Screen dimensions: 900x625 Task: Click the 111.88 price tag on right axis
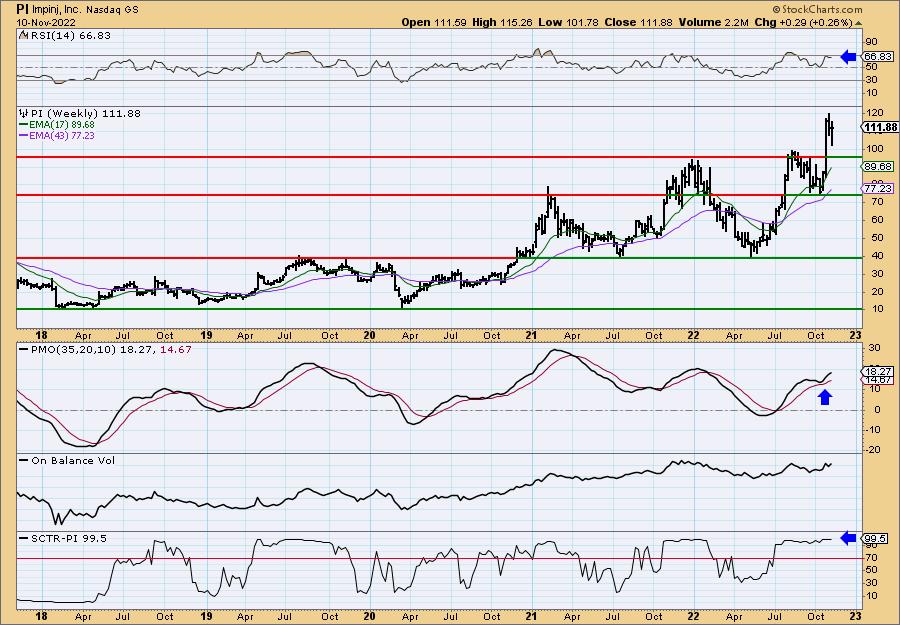tap(881, 127)
